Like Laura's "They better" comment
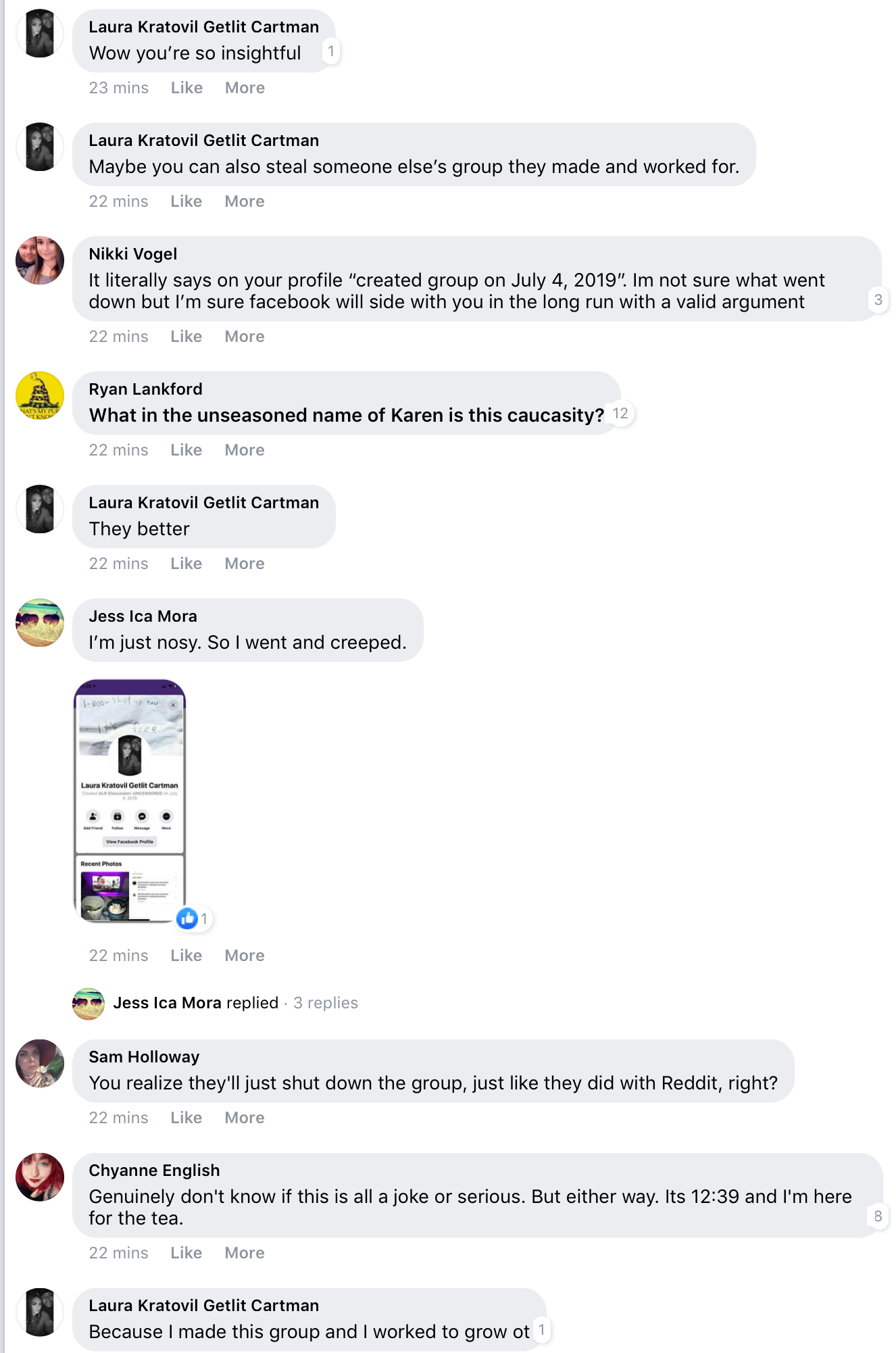The height and width of the screenshot is (1353, 896). pyautogui.click(x=186, y=564)
